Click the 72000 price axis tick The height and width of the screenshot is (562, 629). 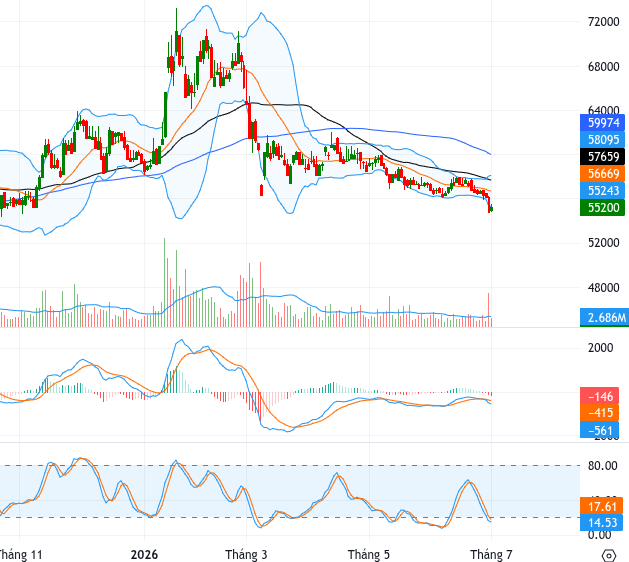[603, 22]
